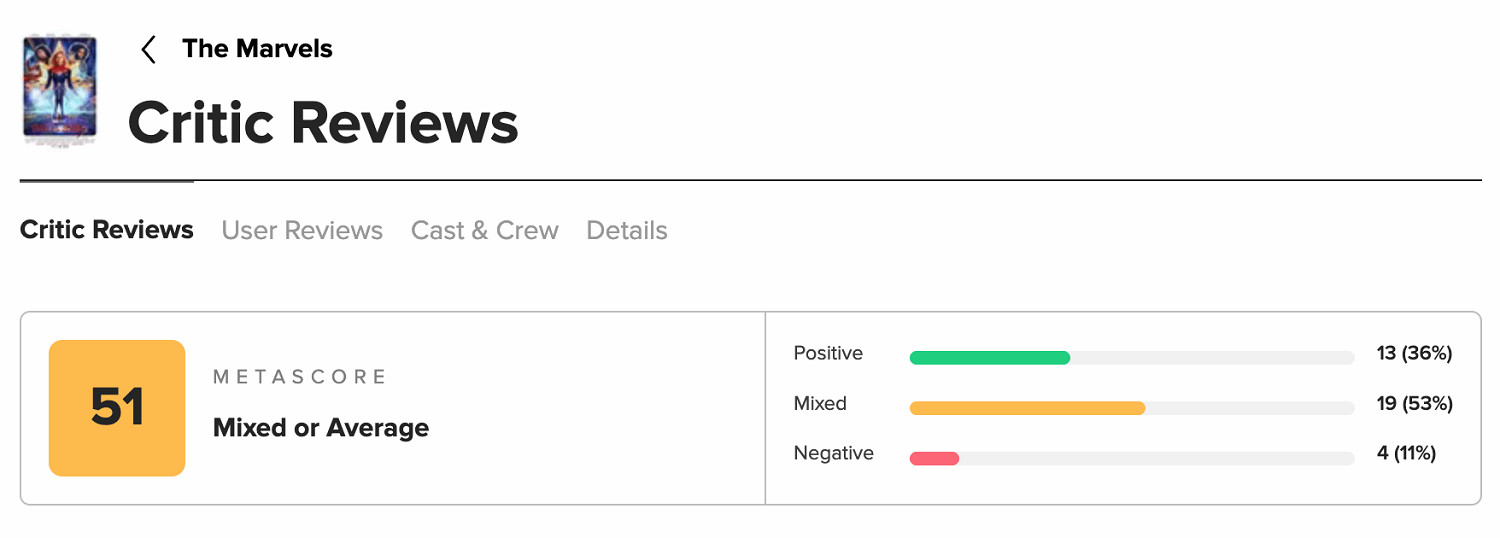This screenshot has width=1500, height=538.
Task: Show the Details tab
Action: pos(627,231)
